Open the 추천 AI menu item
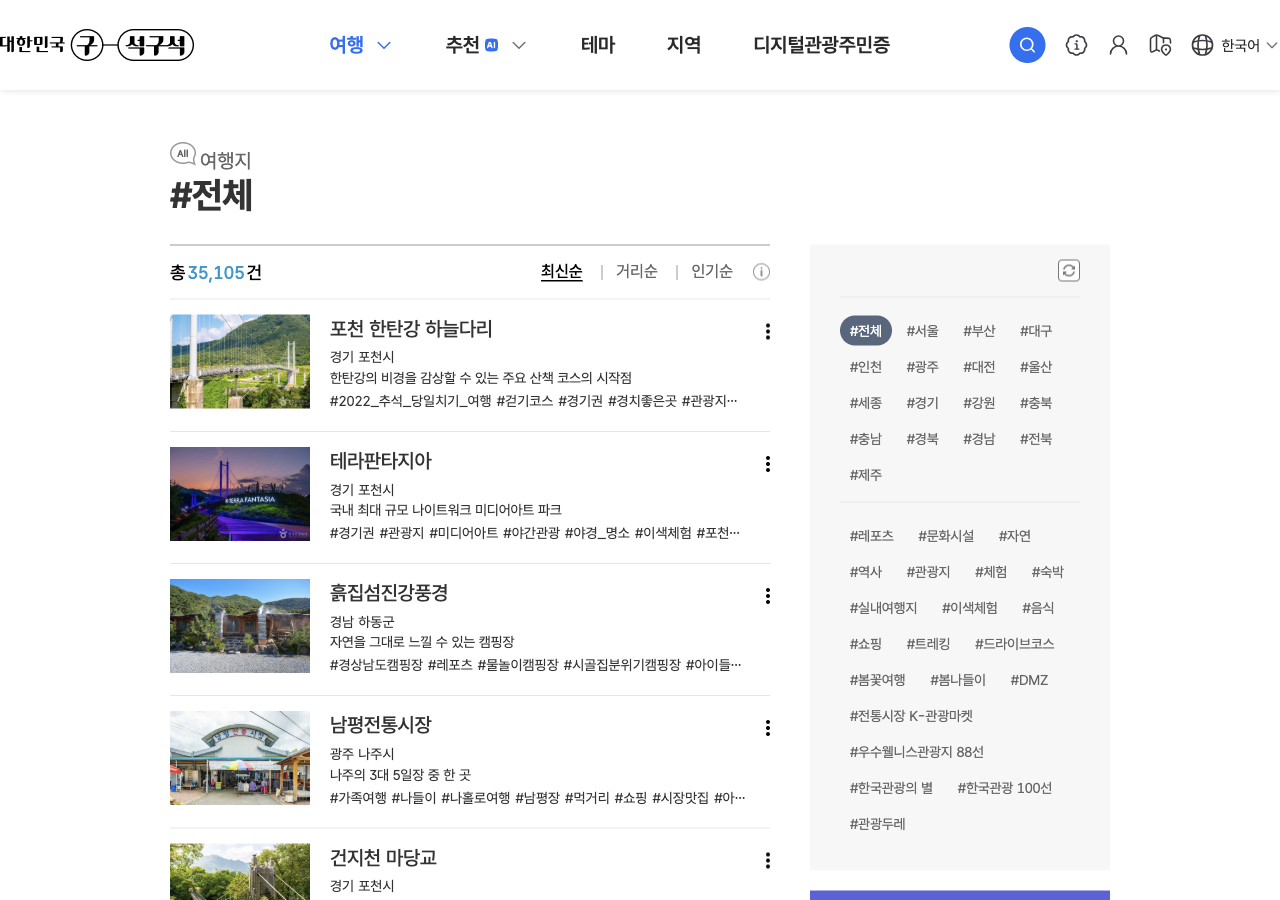 point(472,45)
